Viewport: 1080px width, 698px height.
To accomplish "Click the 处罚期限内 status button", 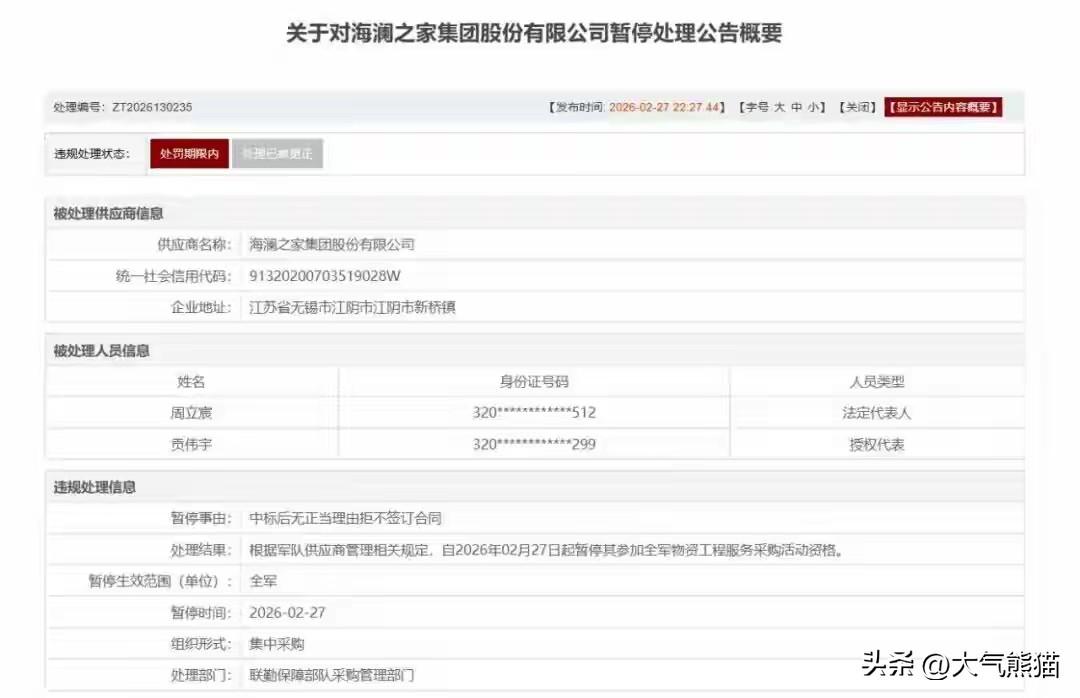I will tap(189, 154).
